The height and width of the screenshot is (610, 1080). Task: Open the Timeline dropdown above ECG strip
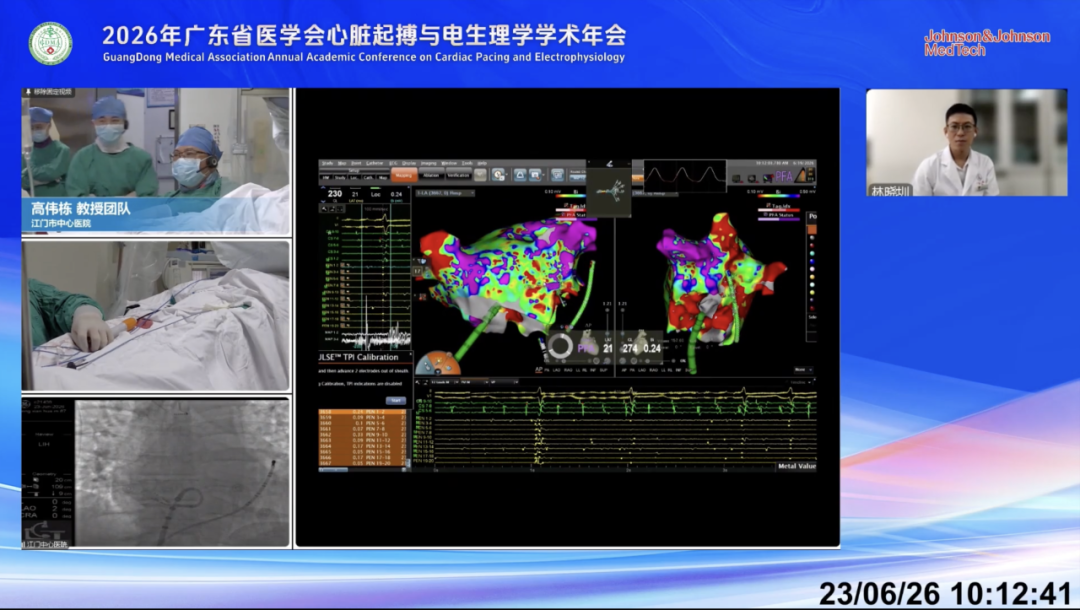[x=800, y=382]
